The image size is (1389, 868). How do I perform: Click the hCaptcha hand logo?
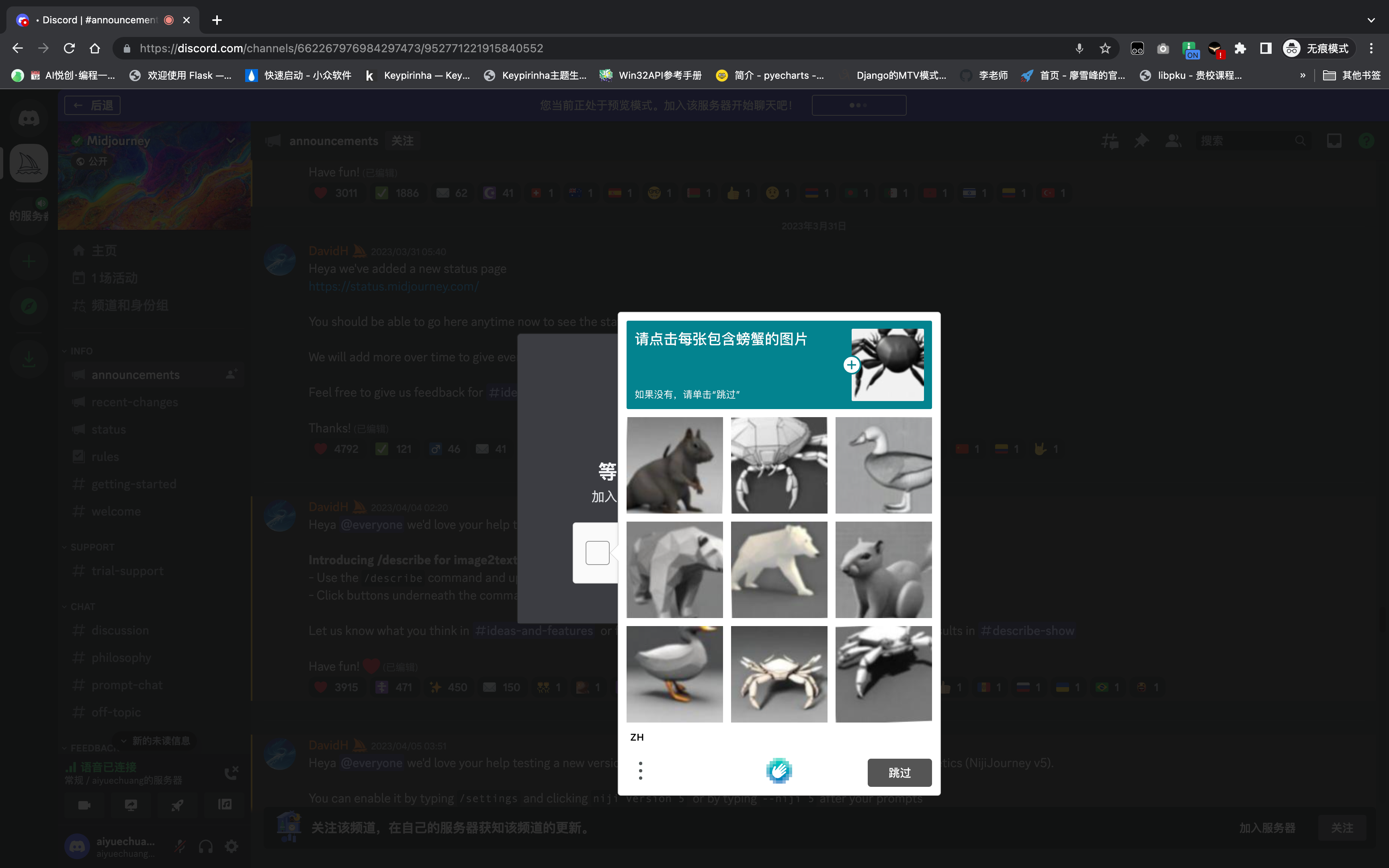coord(779,771)
